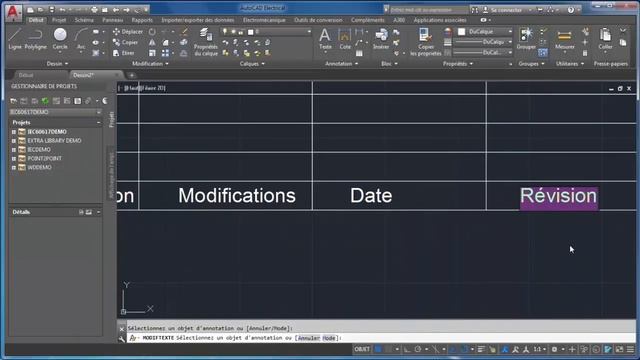Open the Schéma ribbon tab

(x=84, y=20)
